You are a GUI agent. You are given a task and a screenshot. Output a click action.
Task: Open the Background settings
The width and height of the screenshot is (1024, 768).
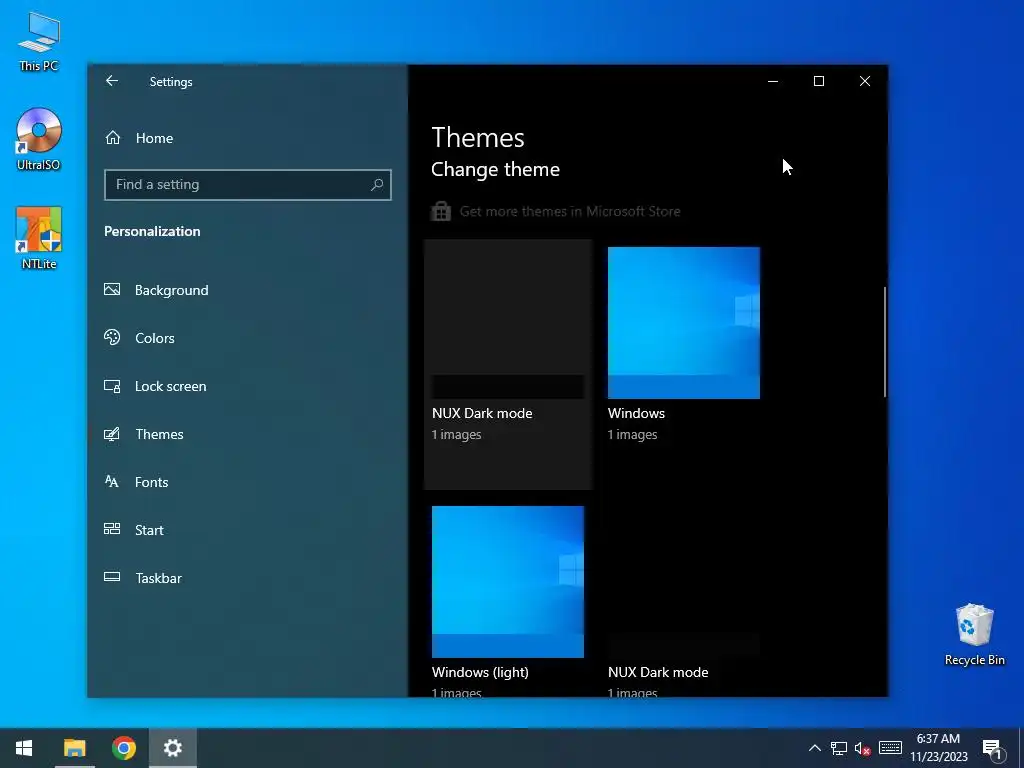tap(248, 290)
